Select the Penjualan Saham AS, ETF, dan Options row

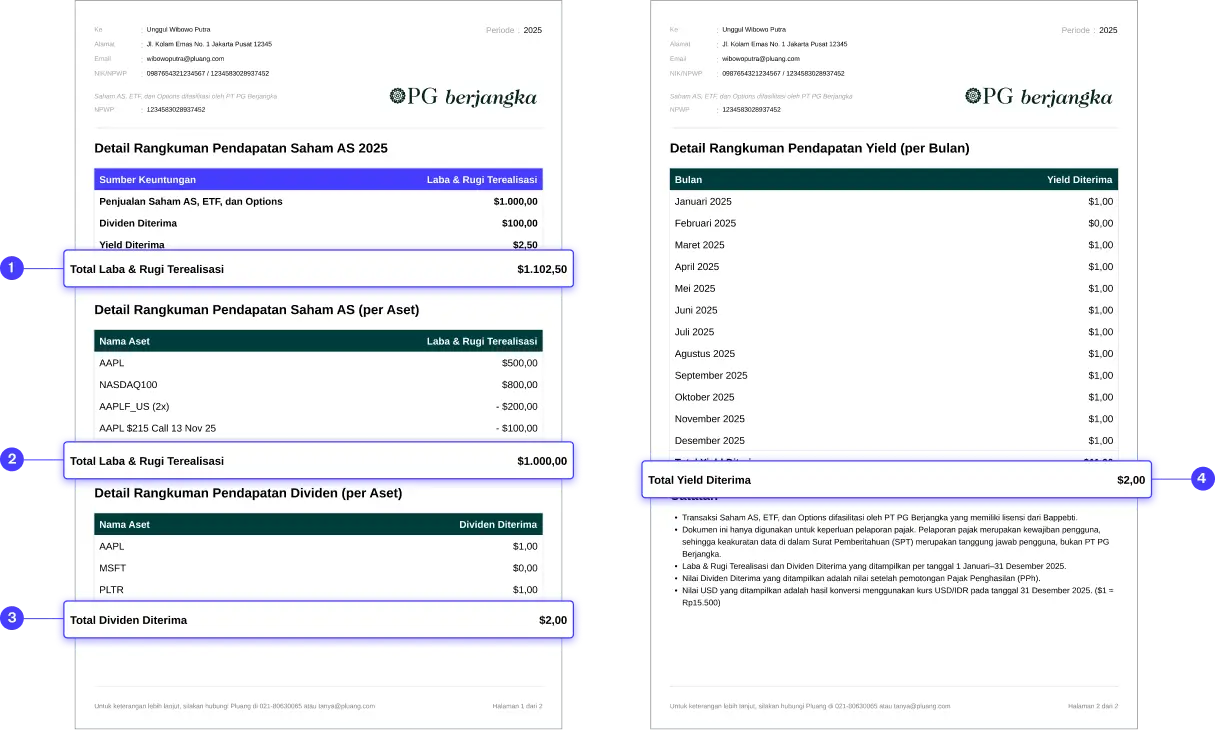click(318, 202)
